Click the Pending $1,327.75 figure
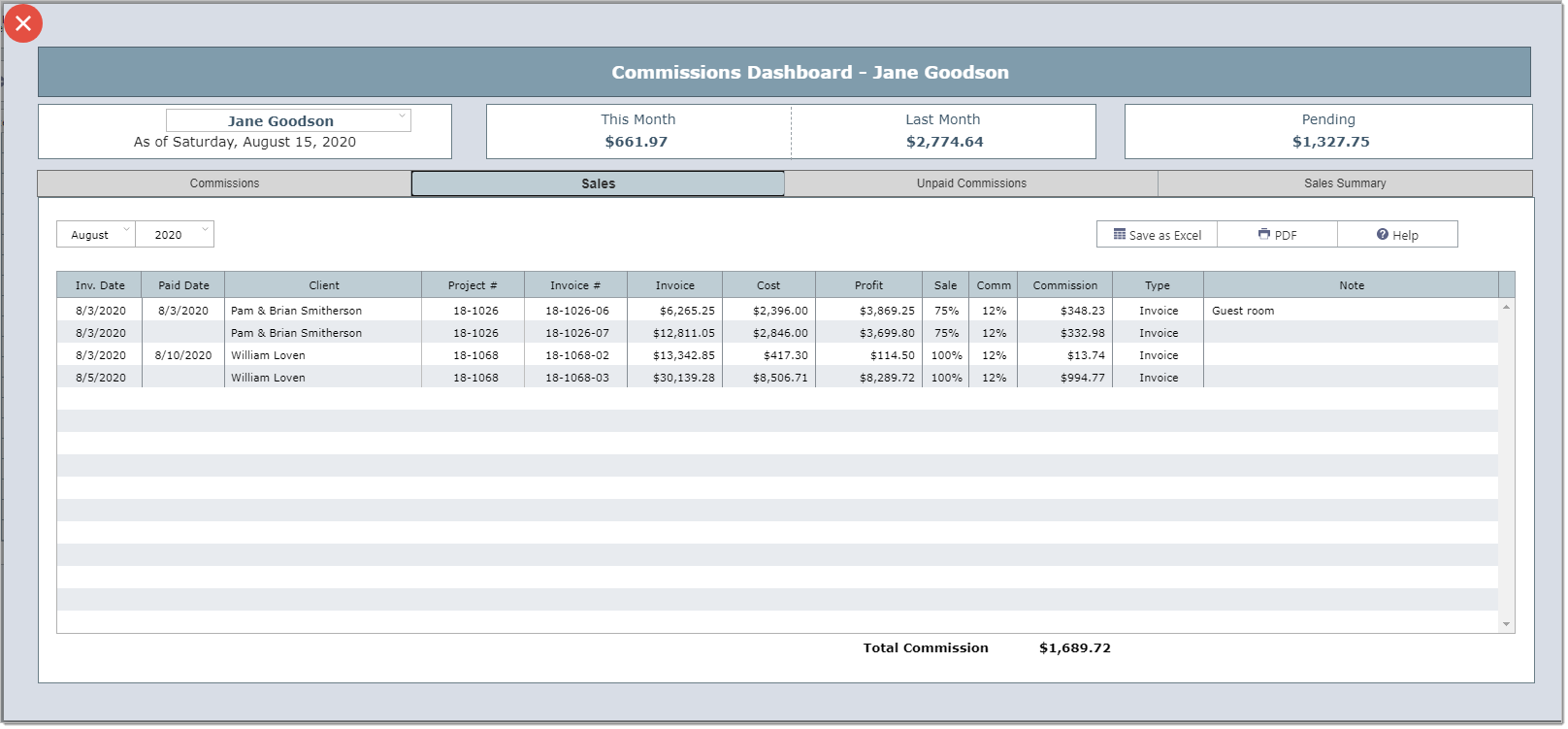Viewport: 1568px width, 729px height. pyautogui.click(x=1330, y=142)
